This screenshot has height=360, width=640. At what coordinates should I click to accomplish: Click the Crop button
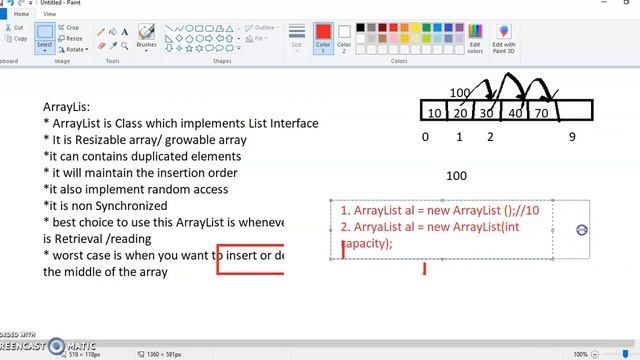point(69,27)
